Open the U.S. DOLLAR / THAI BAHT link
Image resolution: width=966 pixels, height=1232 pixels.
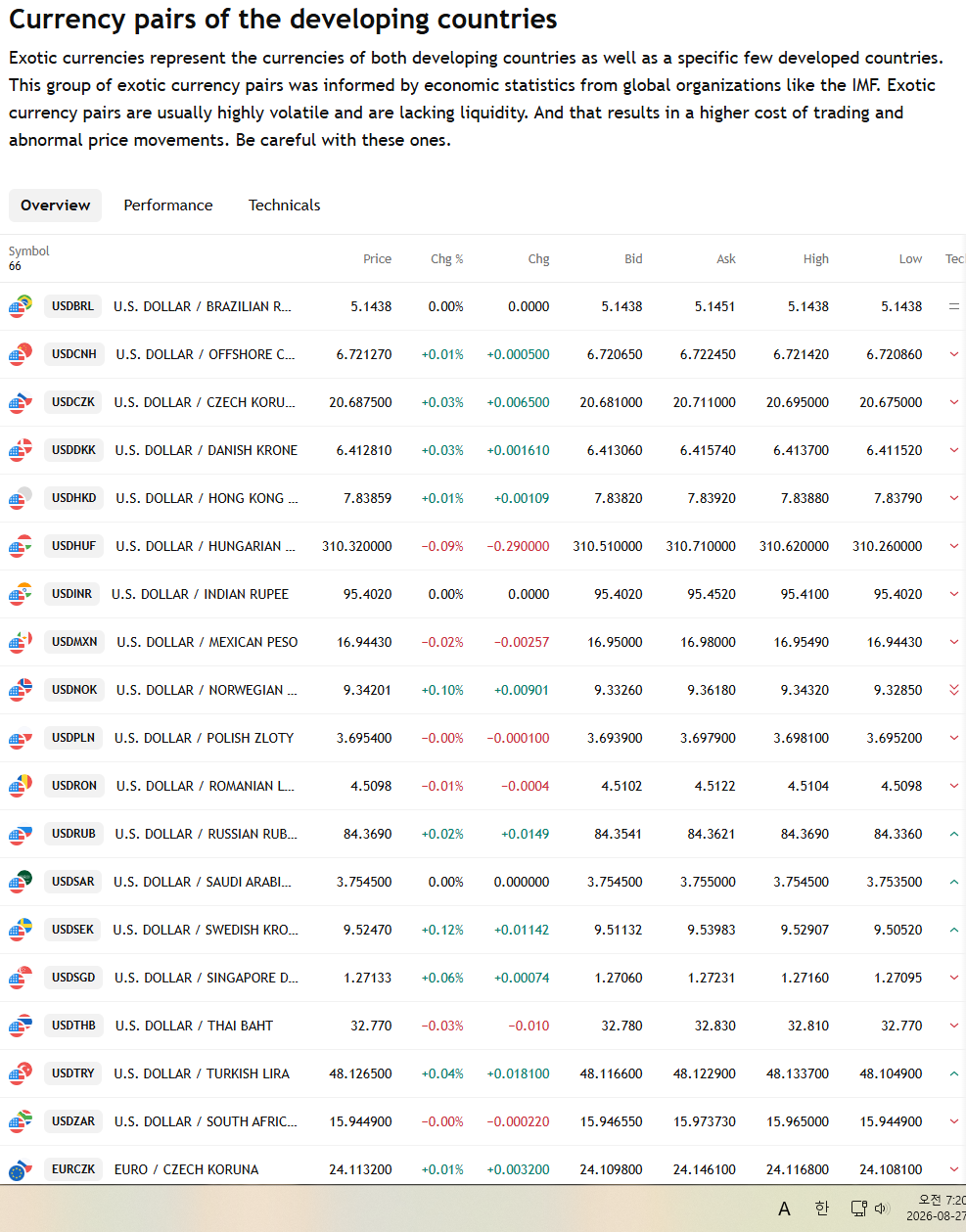(194, 1026)
